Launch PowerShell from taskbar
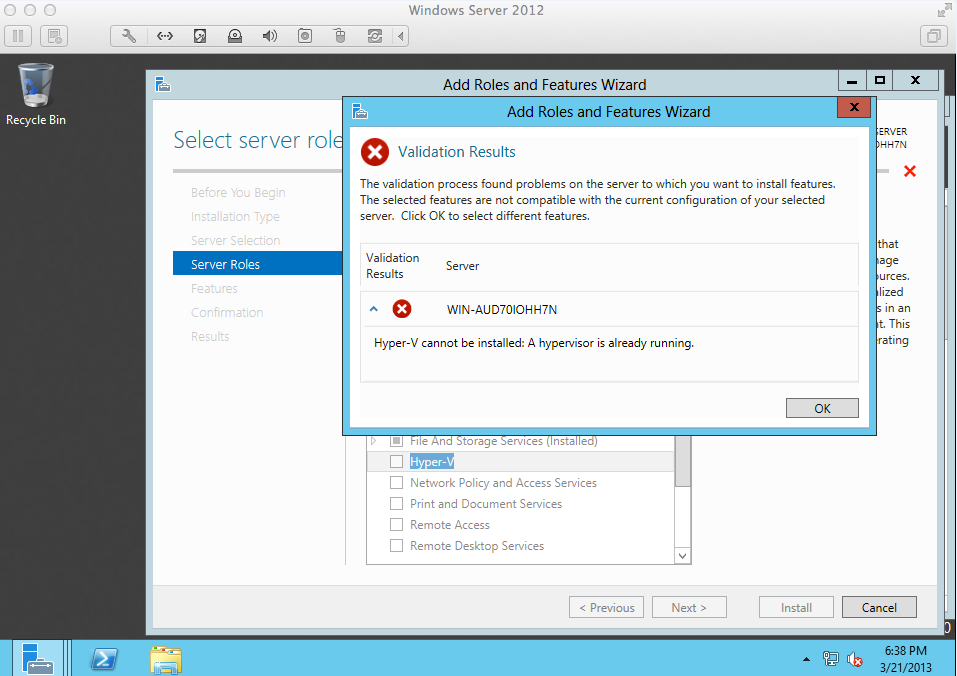 [x=104, y=659]
